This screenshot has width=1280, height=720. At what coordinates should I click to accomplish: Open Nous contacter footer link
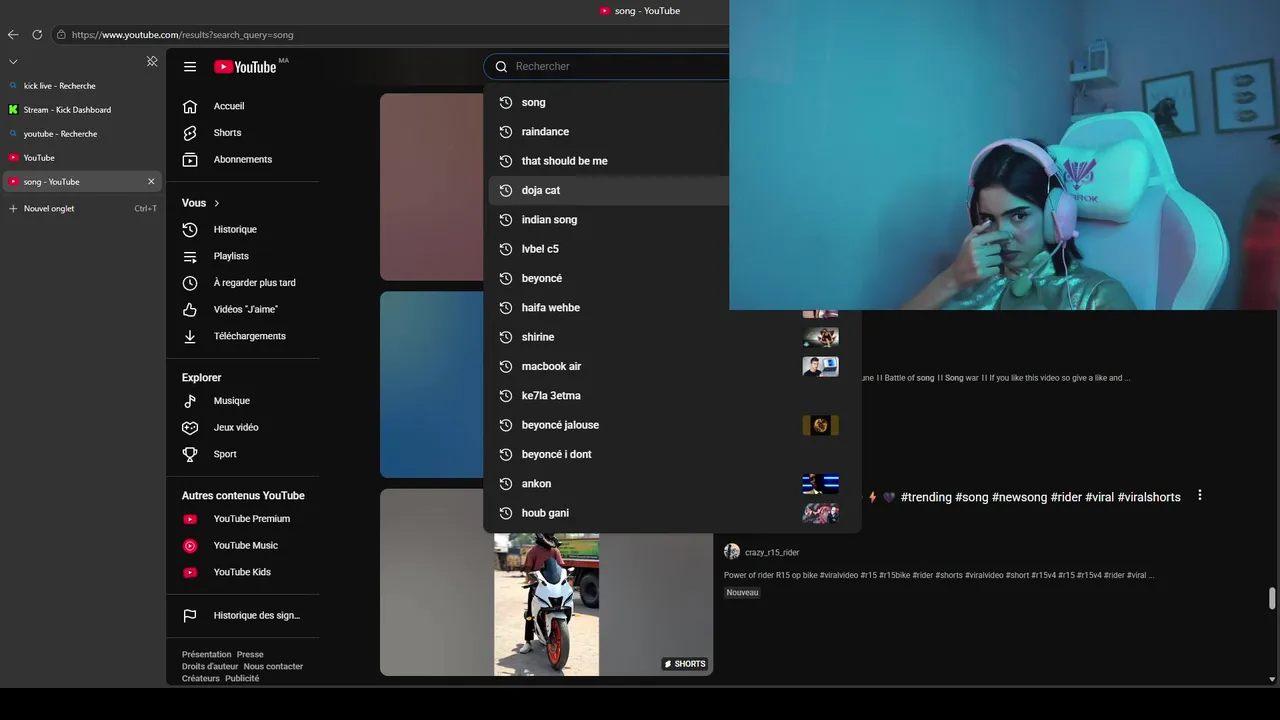[x=273, y=667]
